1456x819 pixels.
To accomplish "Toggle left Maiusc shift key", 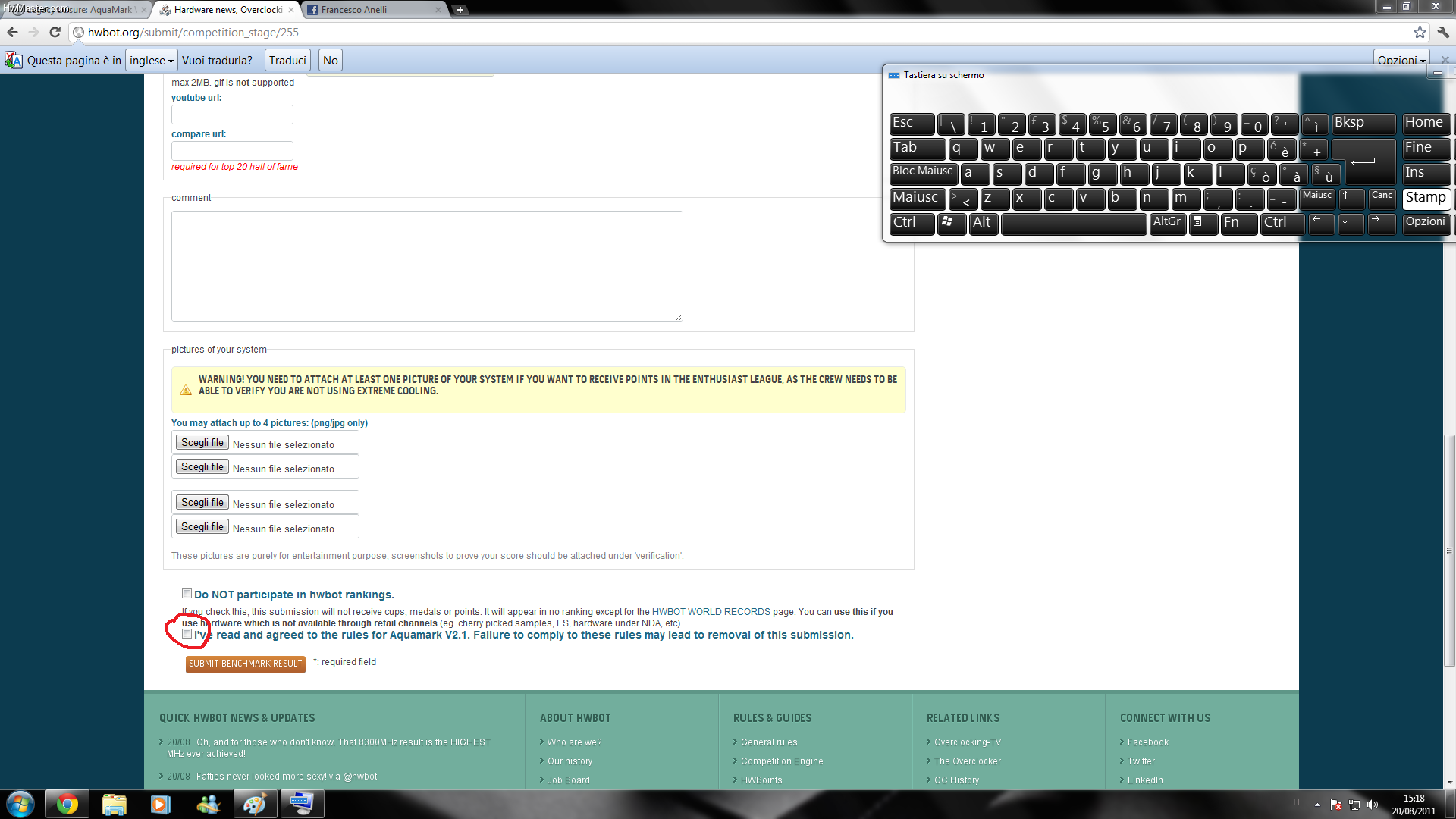I will (917, 199).
